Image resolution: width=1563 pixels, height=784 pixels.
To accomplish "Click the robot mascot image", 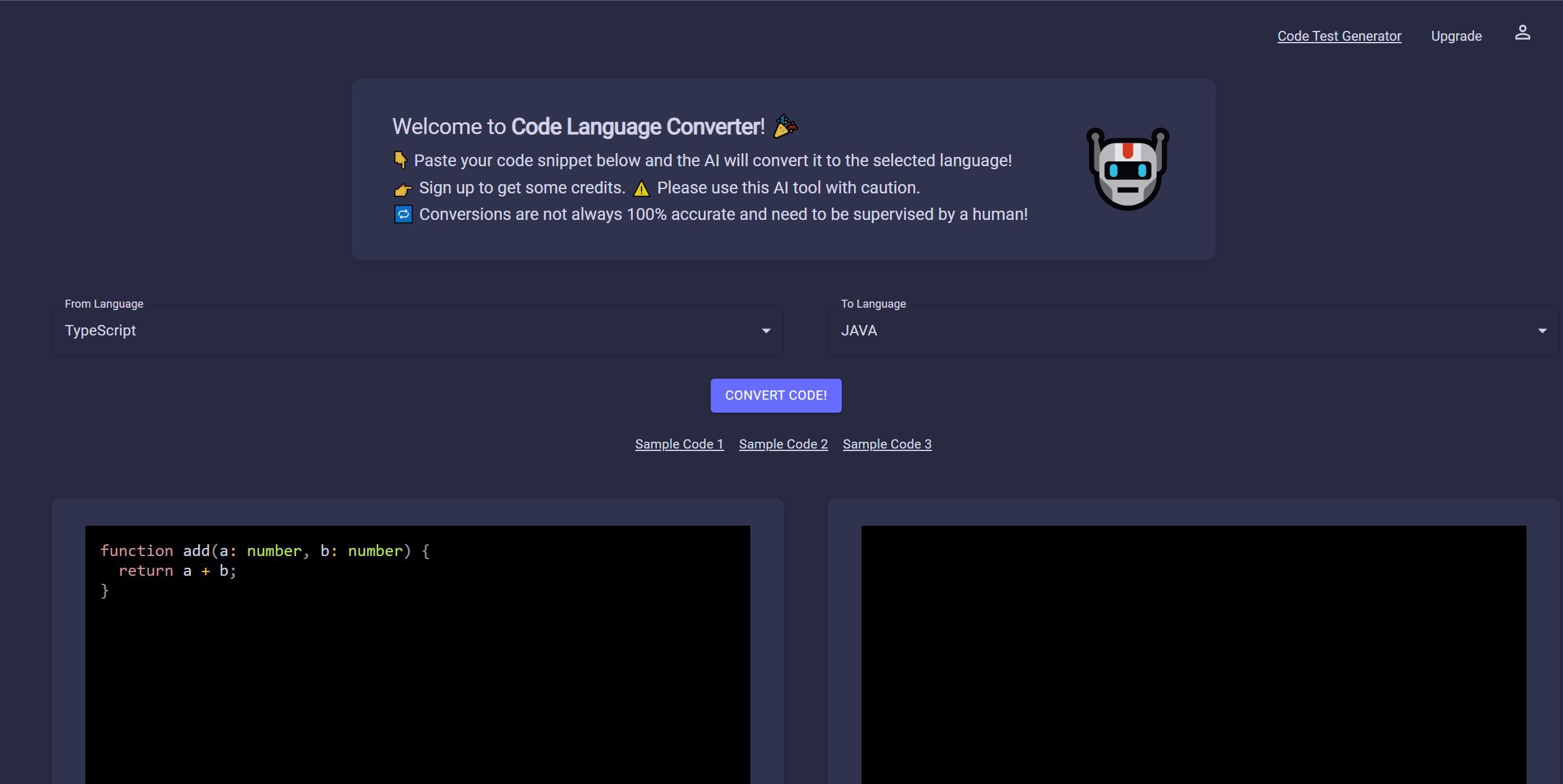I will coord(1127,170).
